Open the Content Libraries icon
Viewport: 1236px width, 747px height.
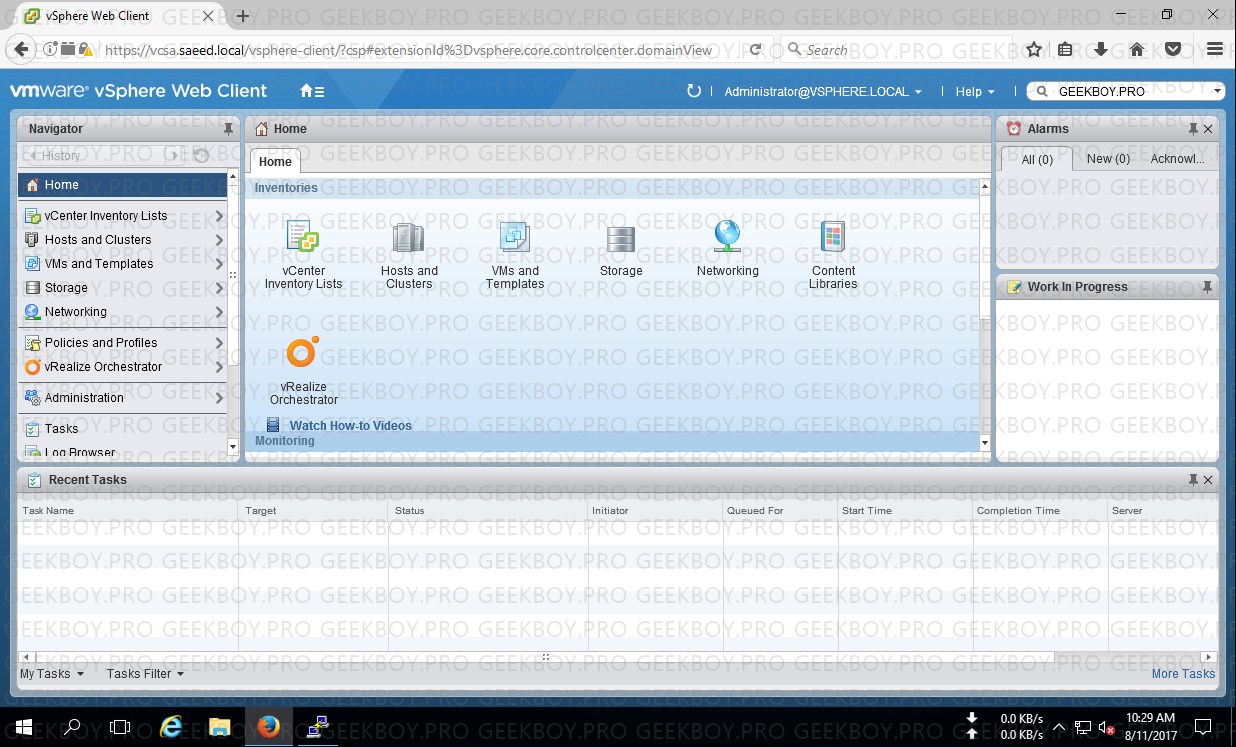(x=833, y=237)
